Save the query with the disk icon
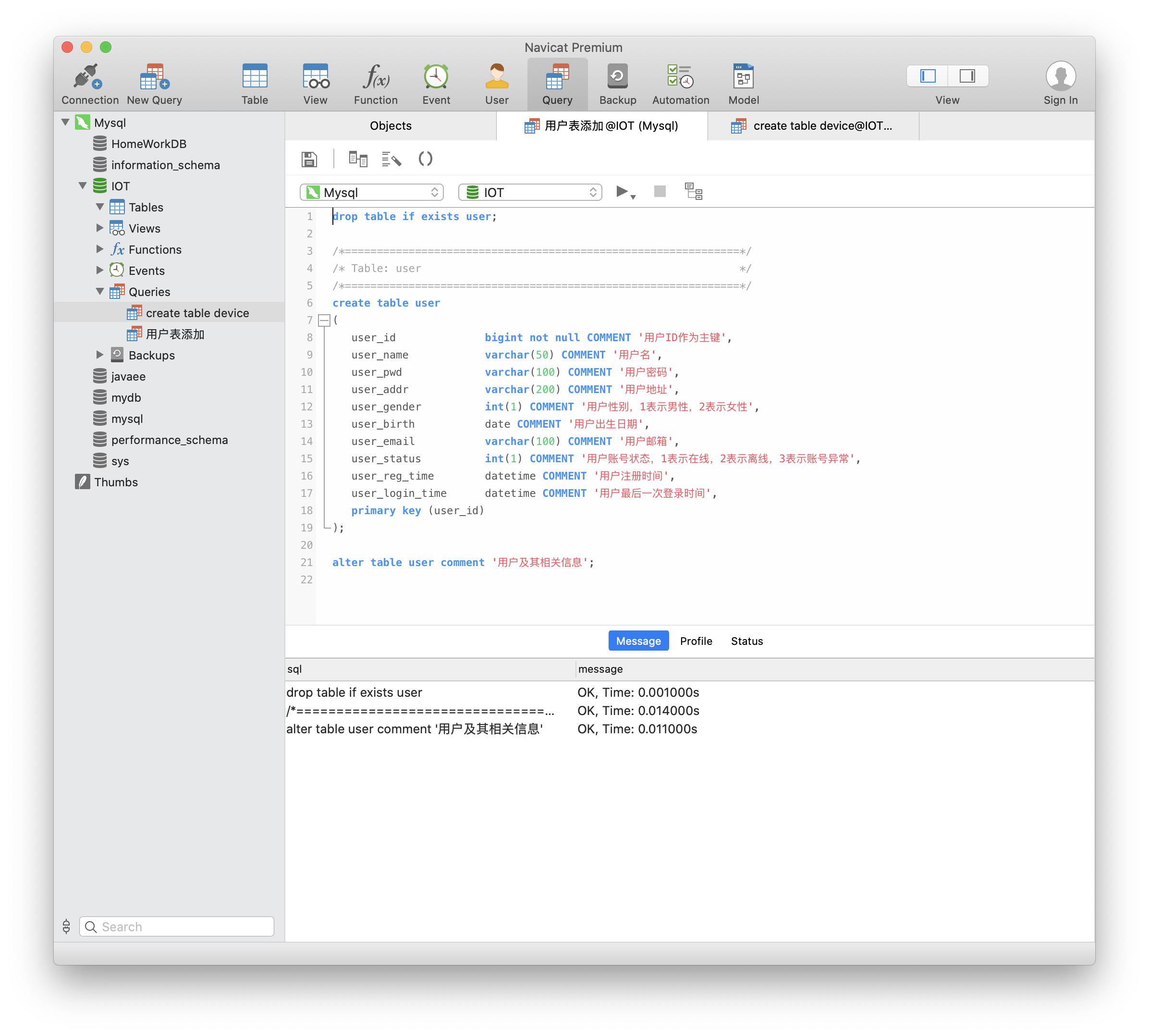This screenshot has height=1036, width=1149. pos(309,159)
